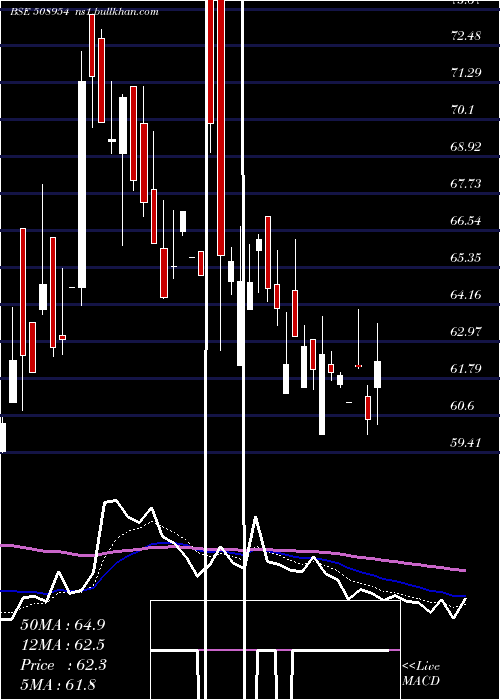Click the 68.92 price level label

click(x=466, y=146)
